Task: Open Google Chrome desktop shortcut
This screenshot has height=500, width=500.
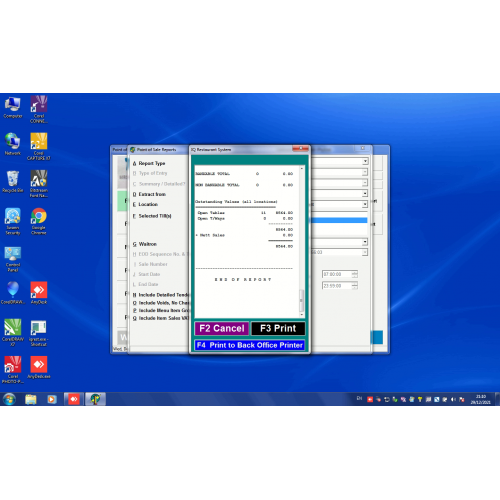Action: click(x=39, y=221)
